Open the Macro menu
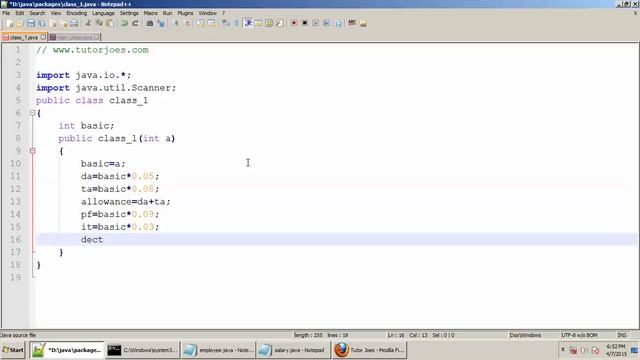This screenshot has width=640, height=360. coord(151,13)
